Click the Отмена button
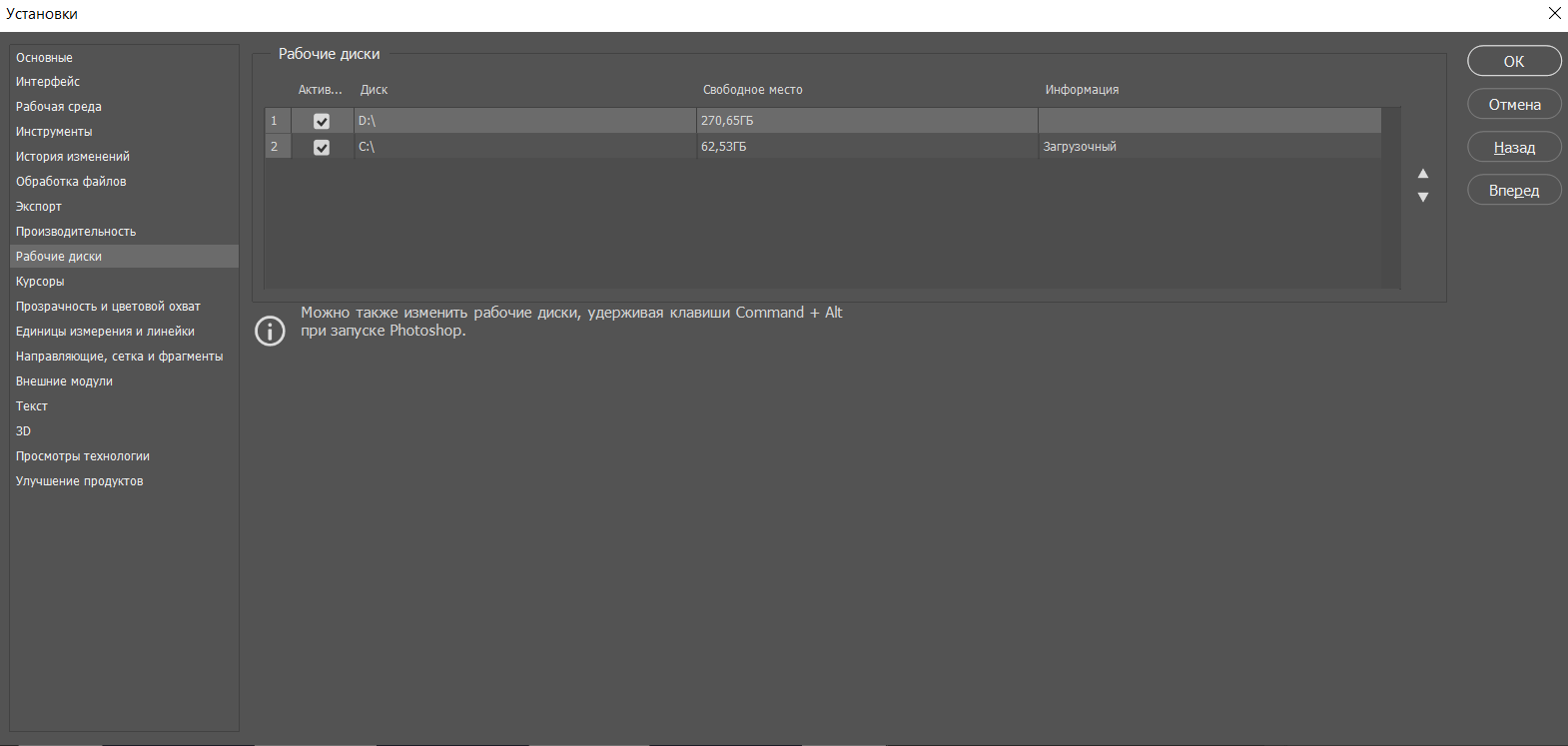 1514,105
